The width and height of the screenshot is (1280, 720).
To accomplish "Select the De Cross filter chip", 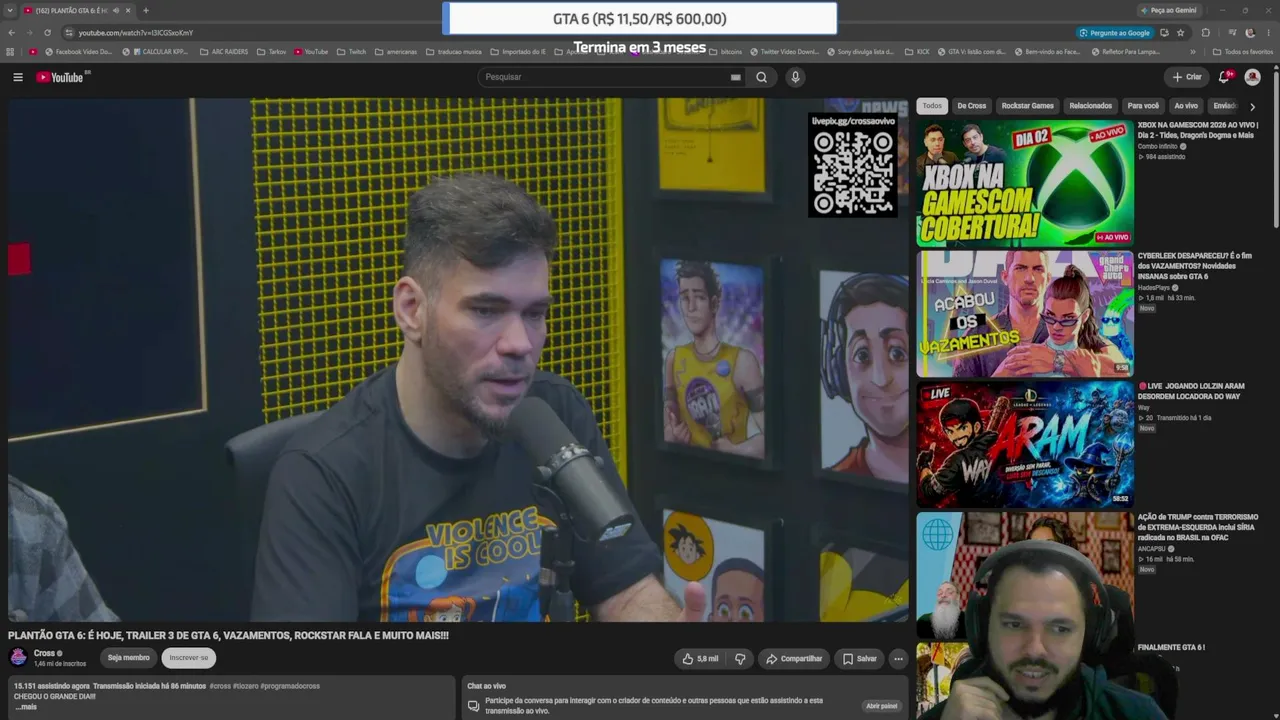I will [x=971, y=106].
